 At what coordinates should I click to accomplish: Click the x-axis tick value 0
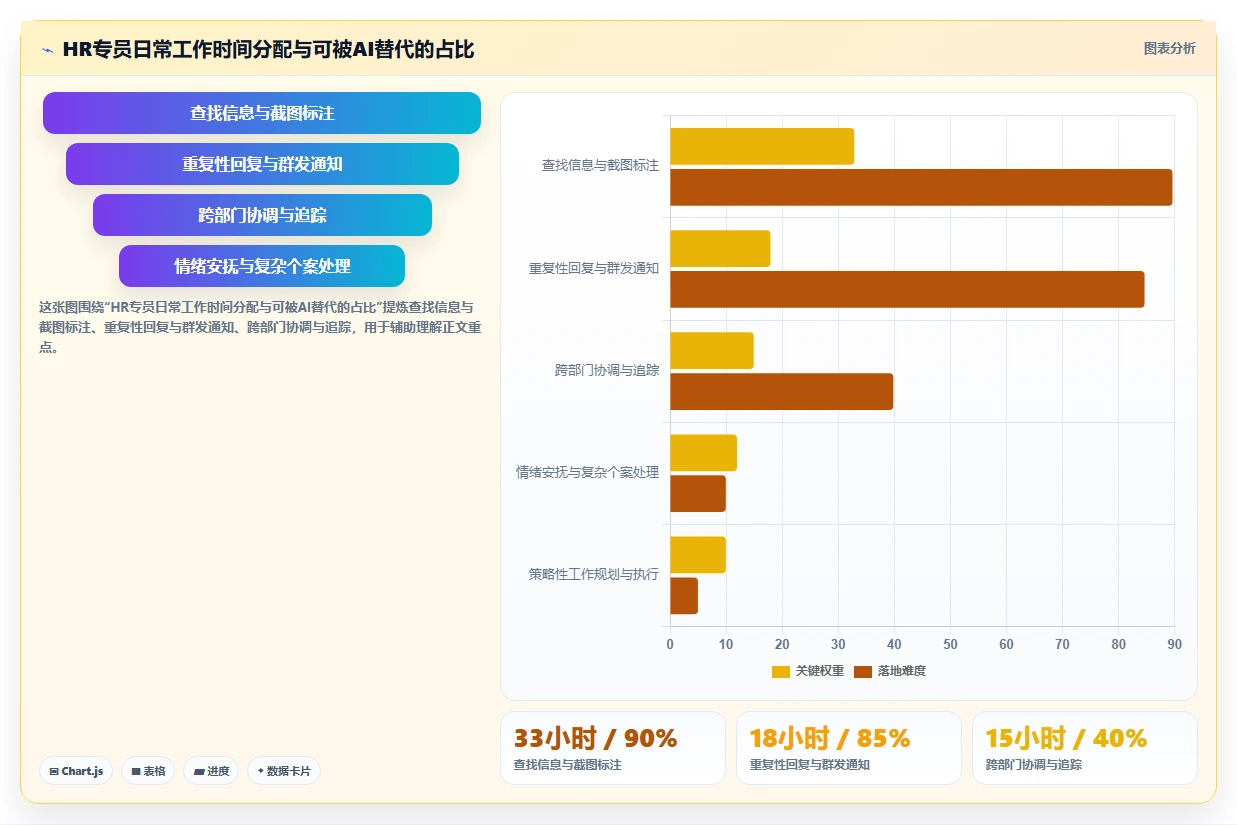click(670, 644)
